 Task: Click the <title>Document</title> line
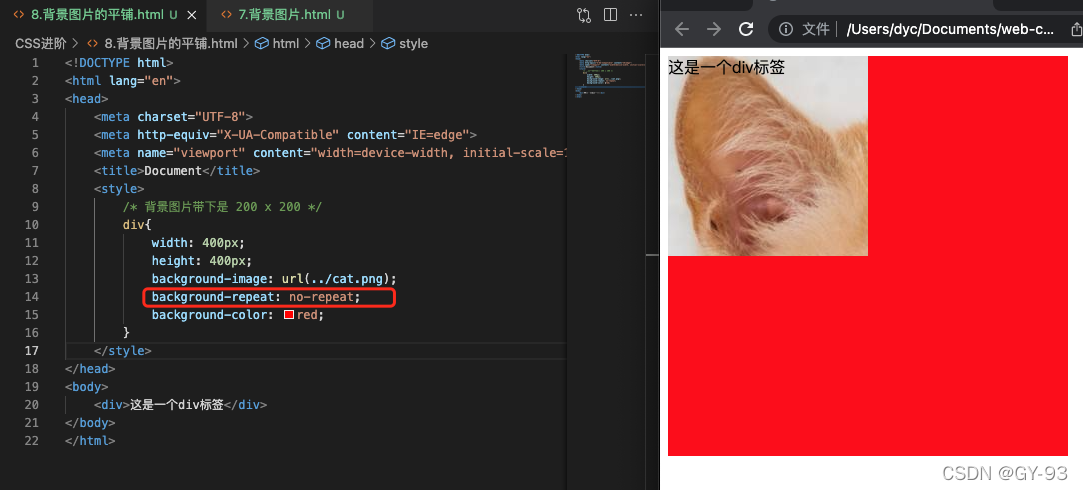coord(177,171)
